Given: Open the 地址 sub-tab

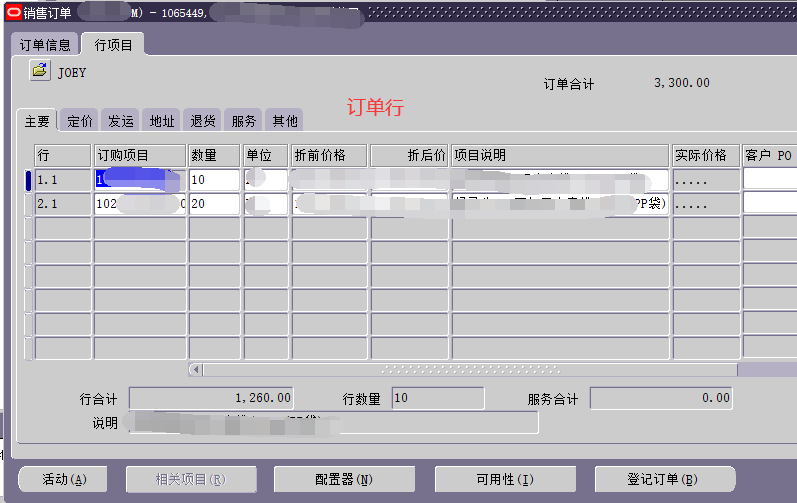Looking at the screenshot, I should 162,121.
